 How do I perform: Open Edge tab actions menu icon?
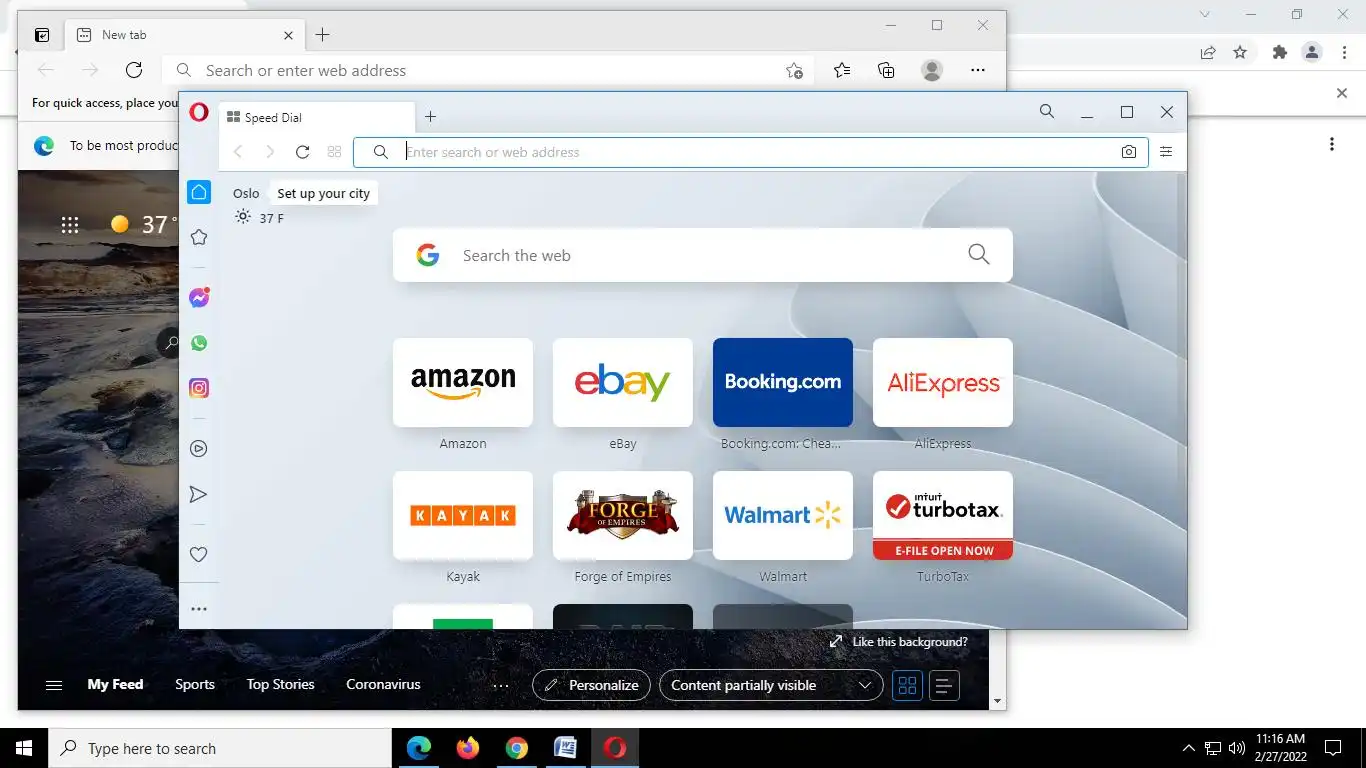pyautogui.click(x=42, y=35)
